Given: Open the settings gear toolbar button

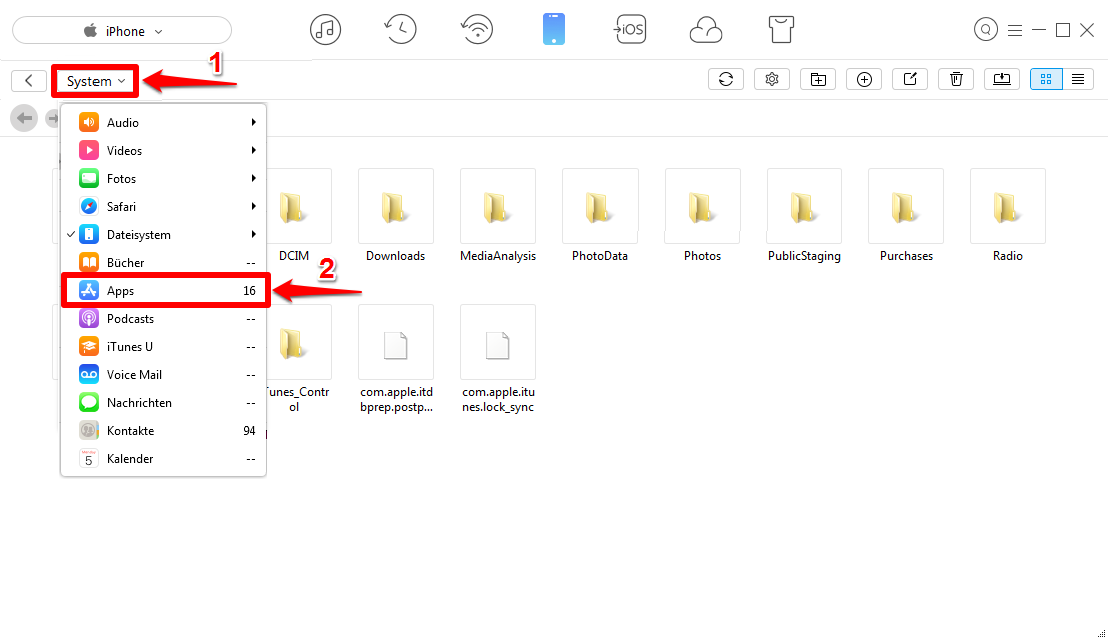Looking at the screenshot, I should [772, 79].
